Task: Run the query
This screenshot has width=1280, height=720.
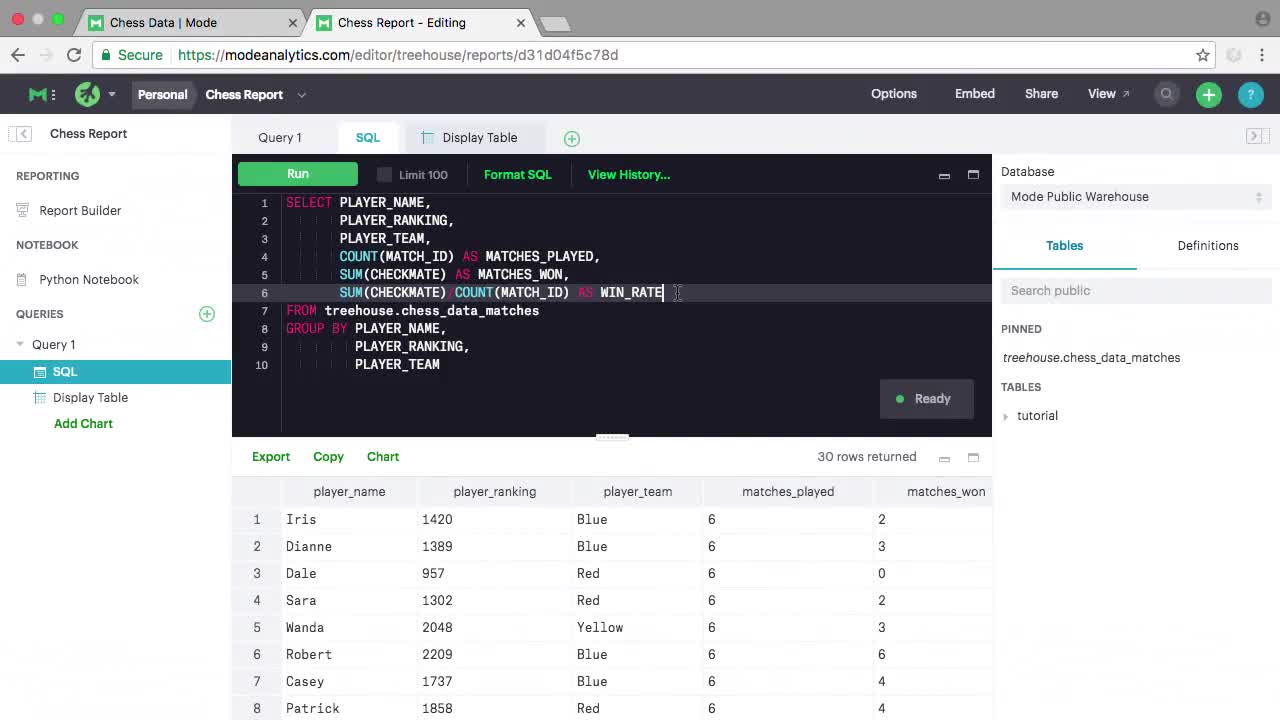Action: pos(298,174)
